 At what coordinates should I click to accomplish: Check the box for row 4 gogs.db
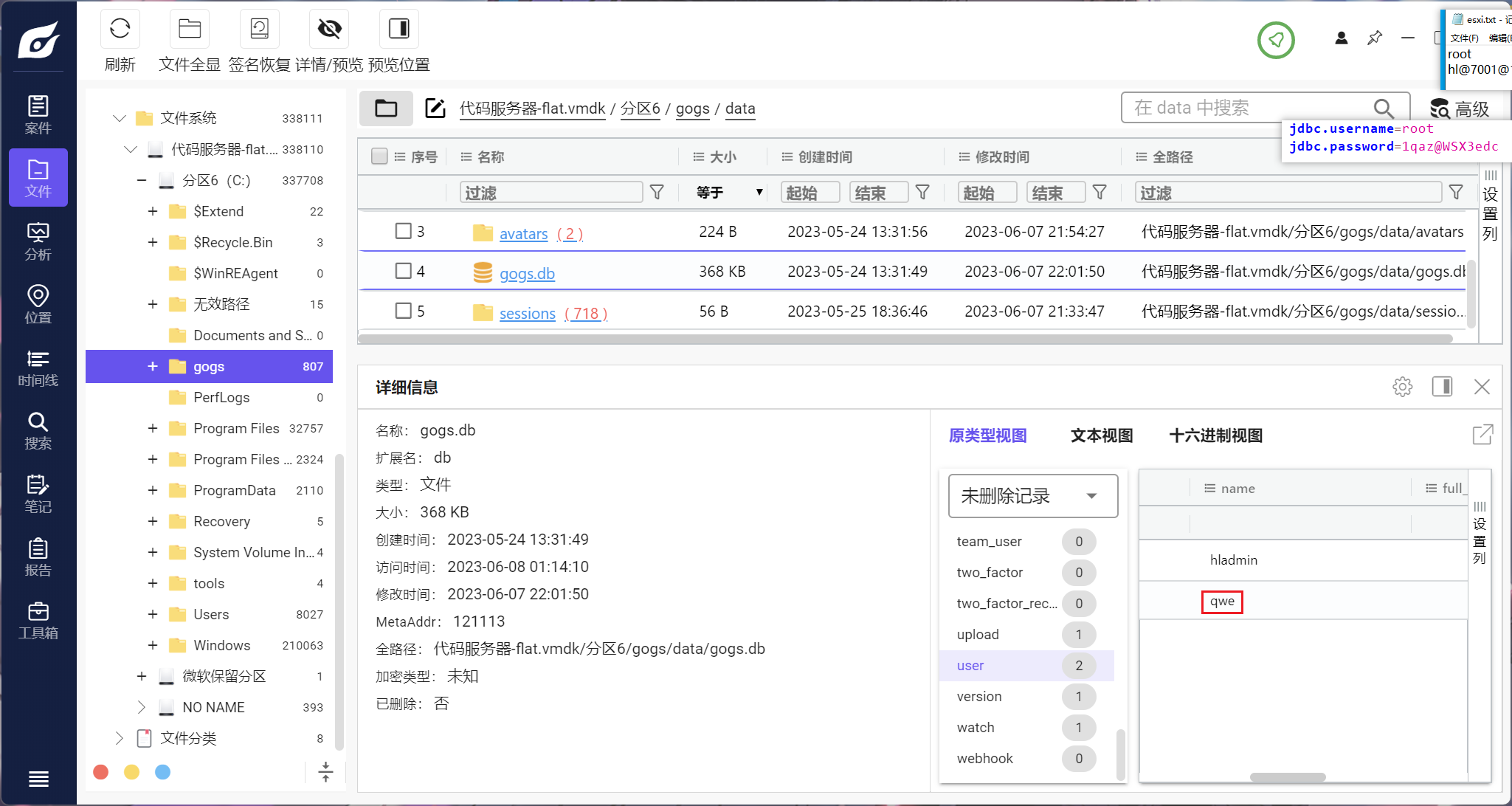click(403, 271)
